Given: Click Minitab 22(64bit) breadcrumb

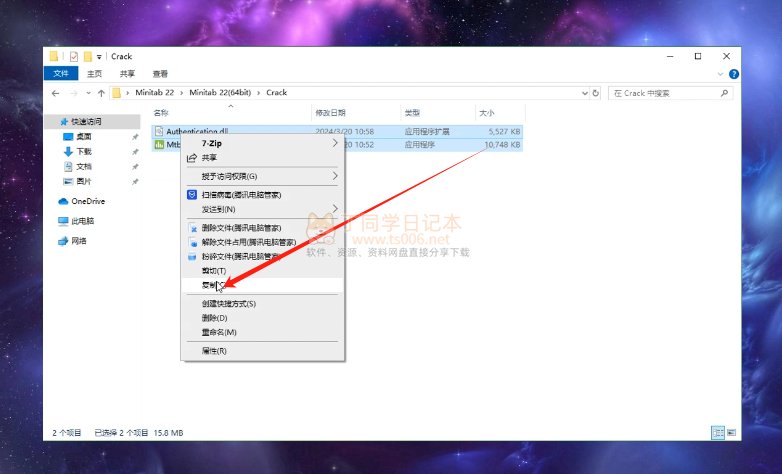Looking at the screenshot, I should [220, 92].
